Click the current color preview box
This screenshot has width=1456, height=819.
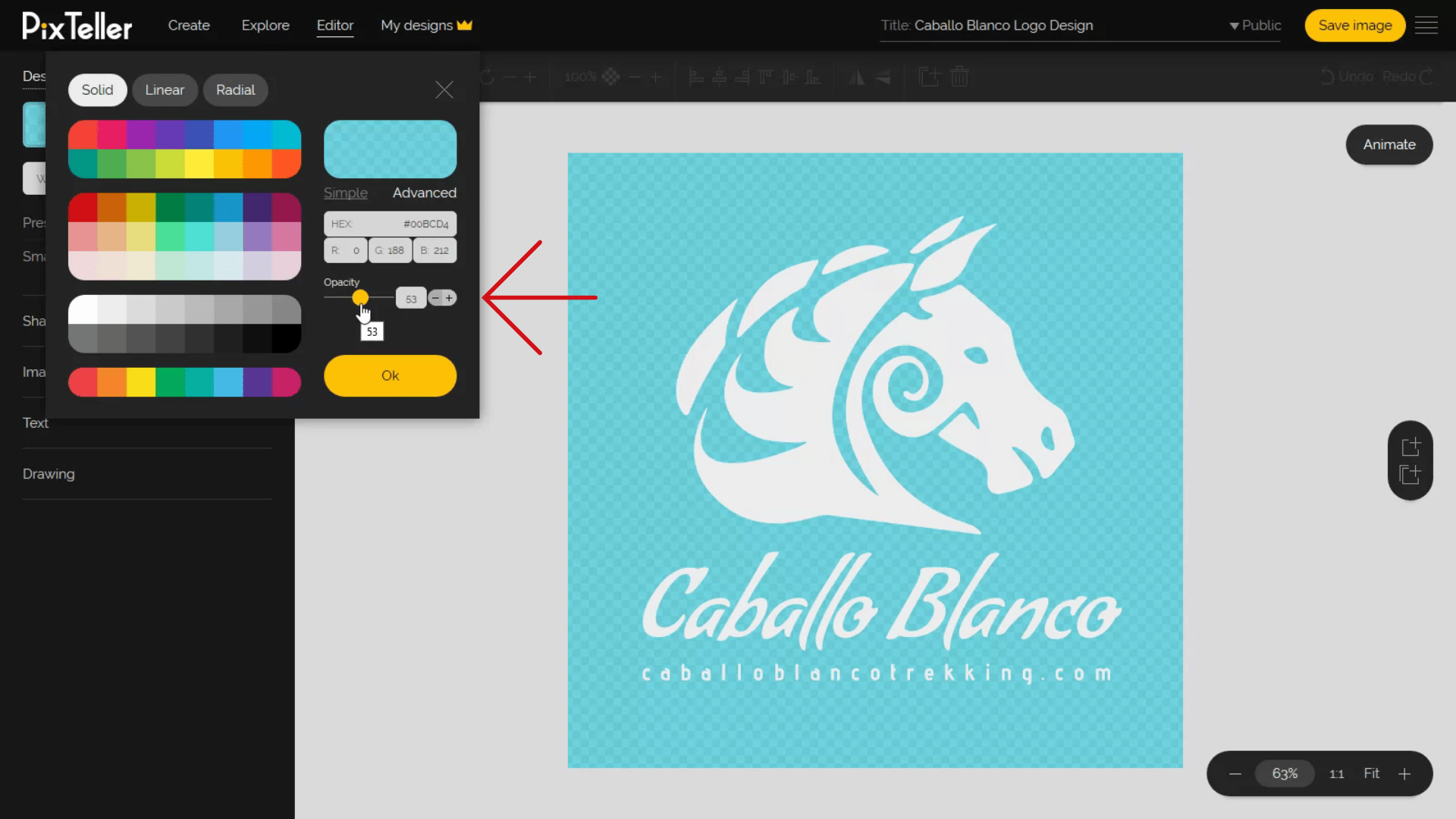click(391, 149)
